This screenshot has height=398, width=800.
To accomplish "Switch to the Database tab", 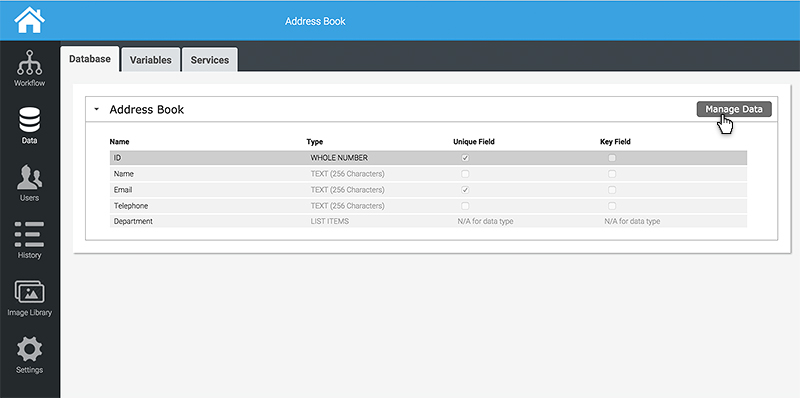I will point(90,59).
